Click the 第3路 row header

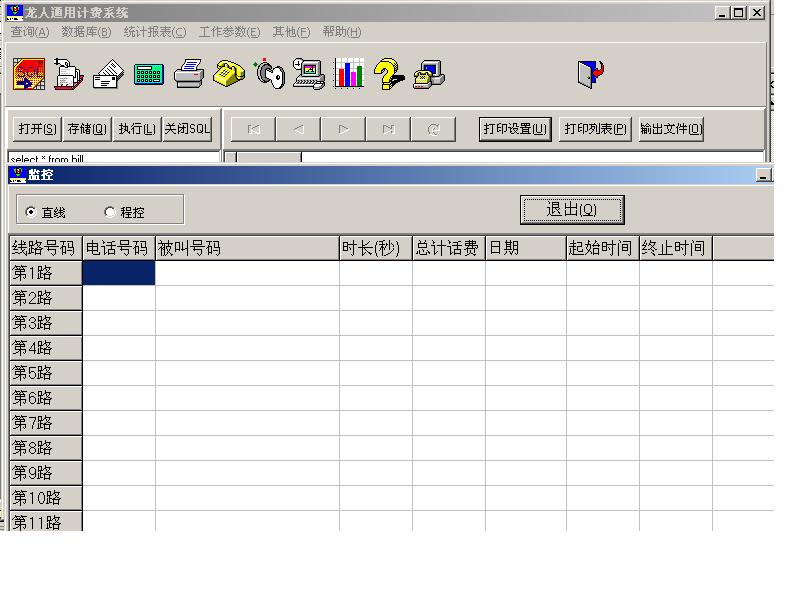coord(45,323)
